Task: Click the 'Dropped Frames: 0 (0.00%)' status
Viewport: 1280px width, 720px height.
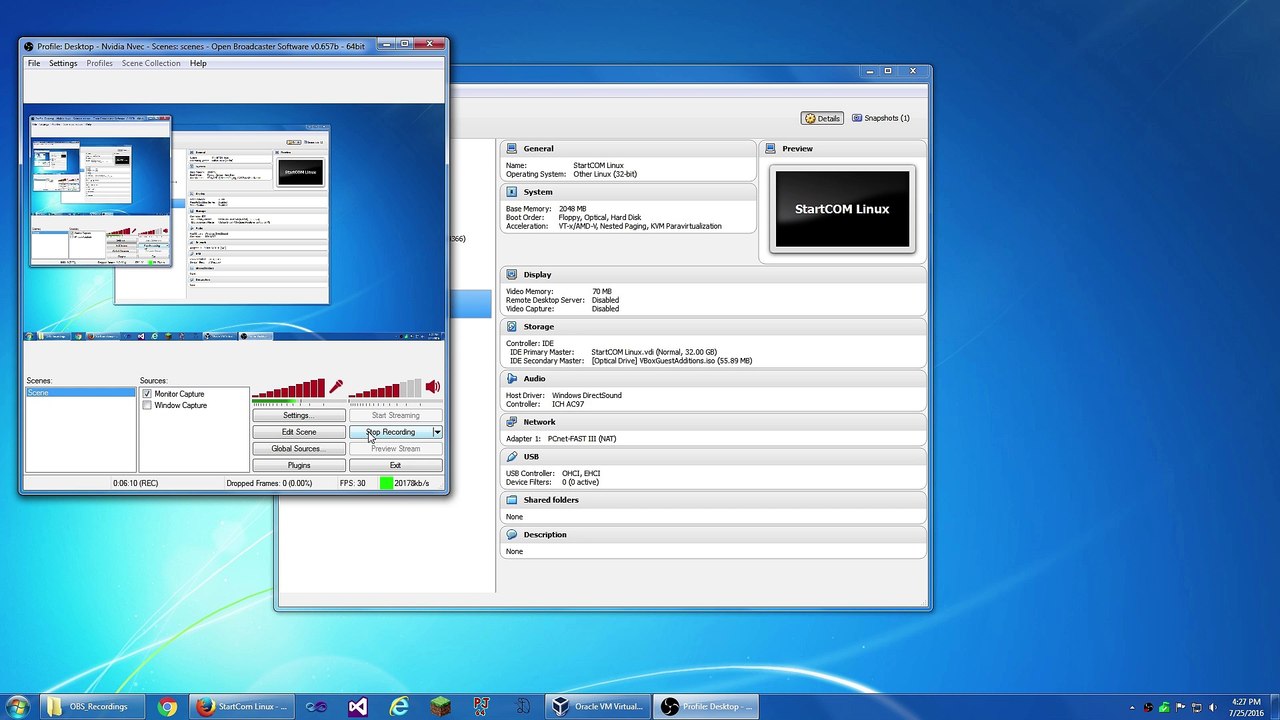Action: [269, 483]
